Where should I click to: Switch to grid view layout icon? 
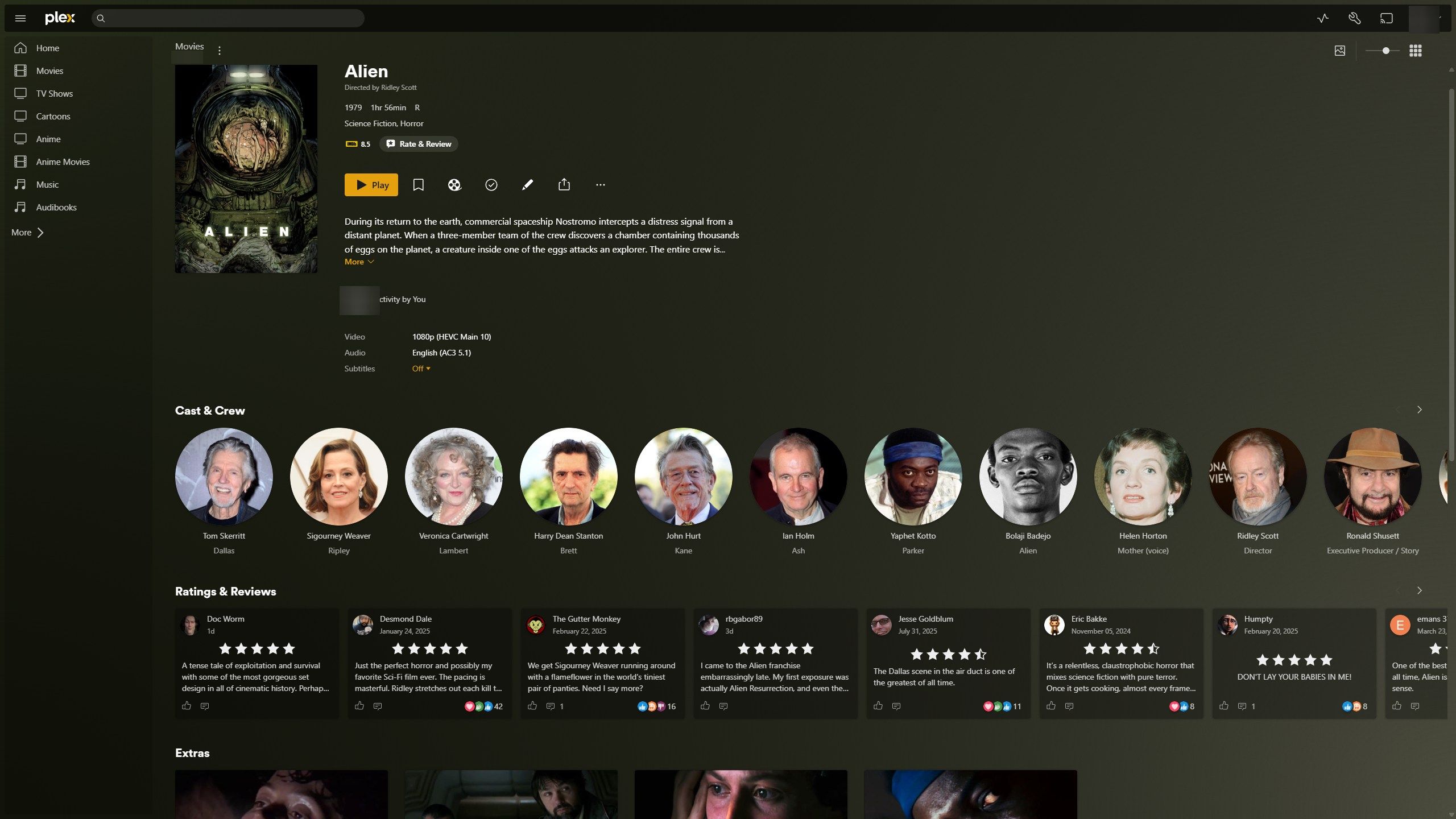pos(1416,51)
